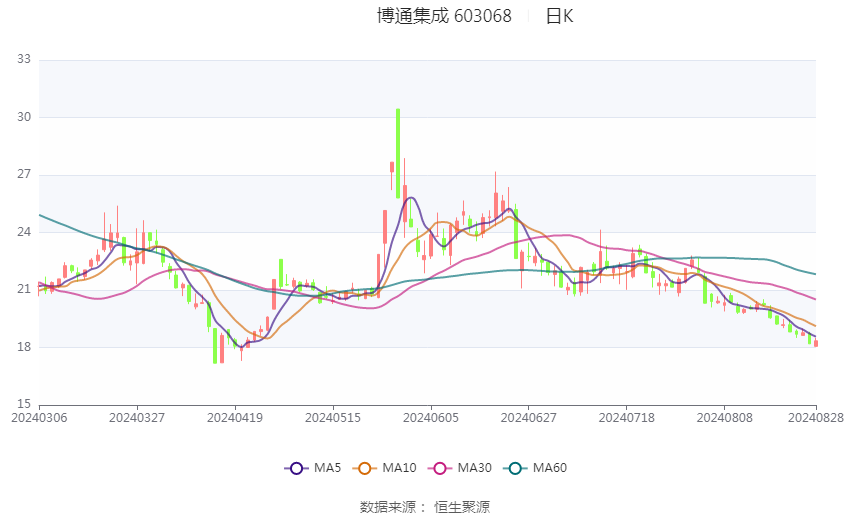Click the x-axis date 20240306
850x517 pixels.
pos(39,418)
